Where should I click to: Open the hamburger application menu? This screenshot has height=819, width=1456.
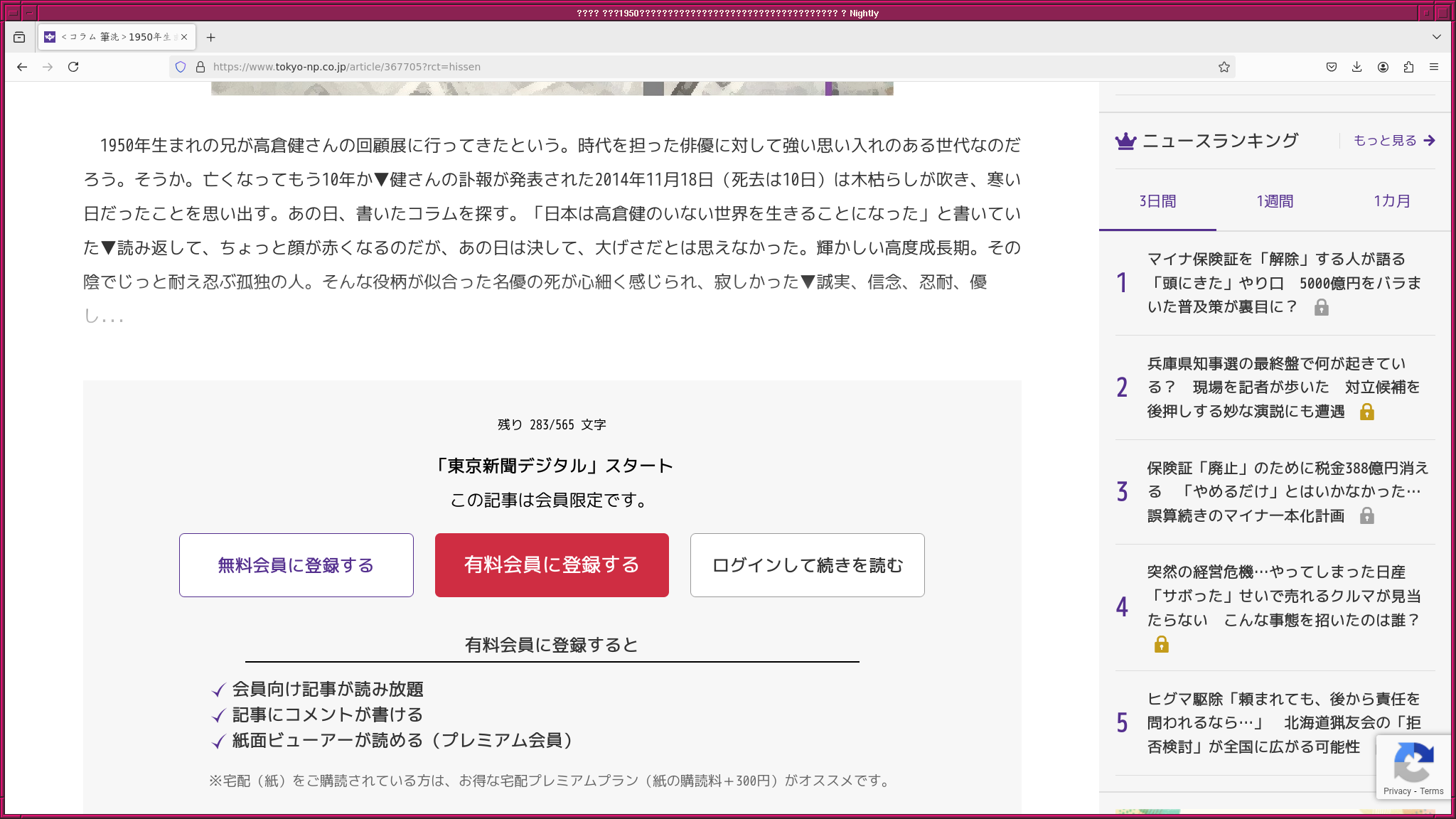[x=1434, y=67]
